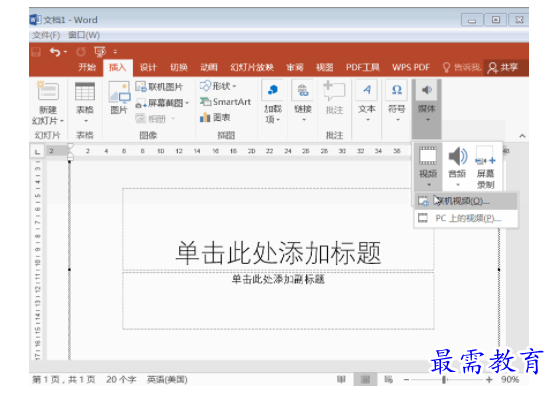The width and height of the screenshot is (552, 393).
Task: Click the 90% zoom level
Action: click(x=510, y=380)
